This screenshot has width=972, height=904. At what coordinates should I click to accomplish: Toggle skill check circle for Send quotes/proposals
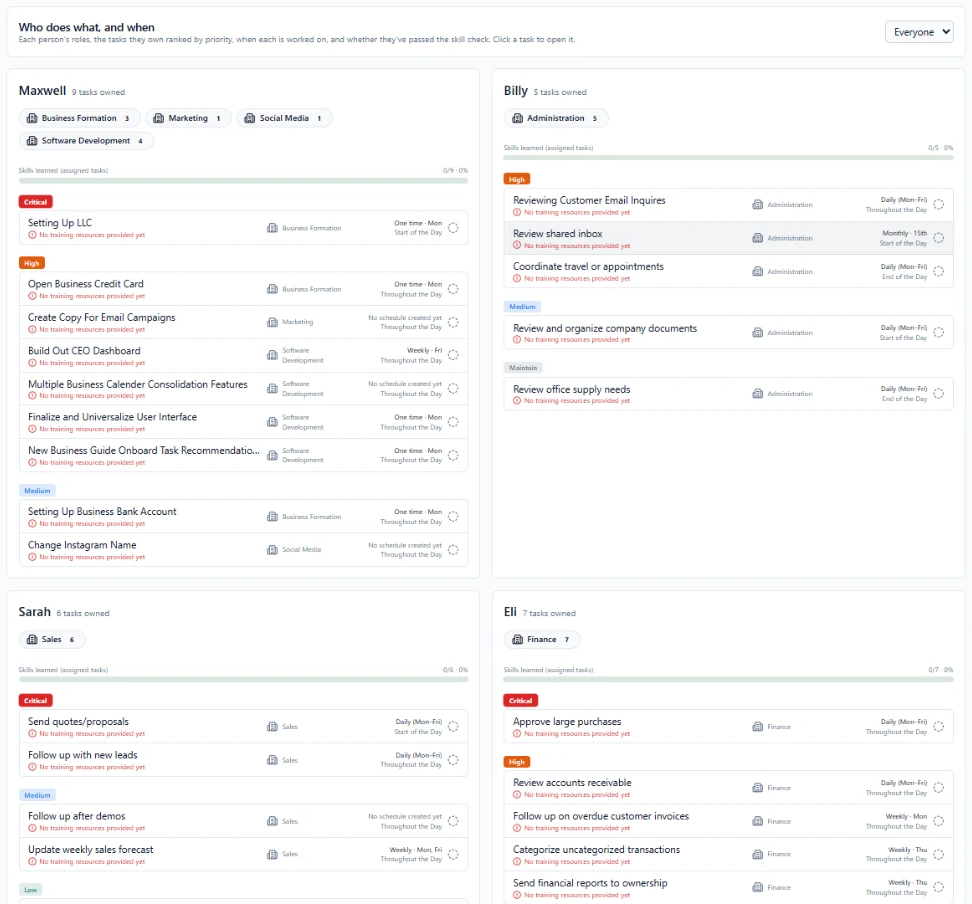[x=453, y=727]
